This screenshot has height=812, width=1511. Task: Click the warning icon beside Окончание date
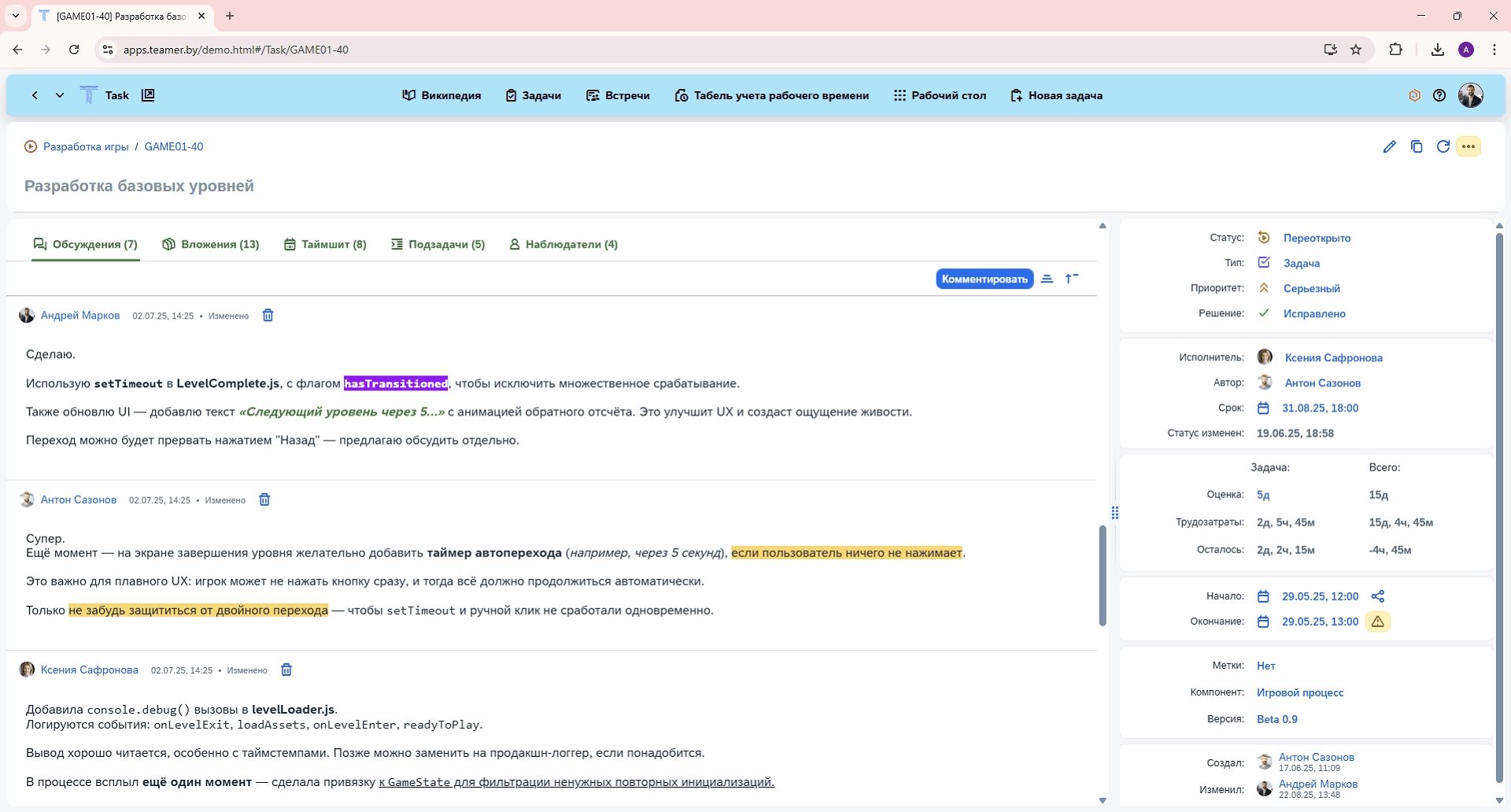[x=1377, y=622]
